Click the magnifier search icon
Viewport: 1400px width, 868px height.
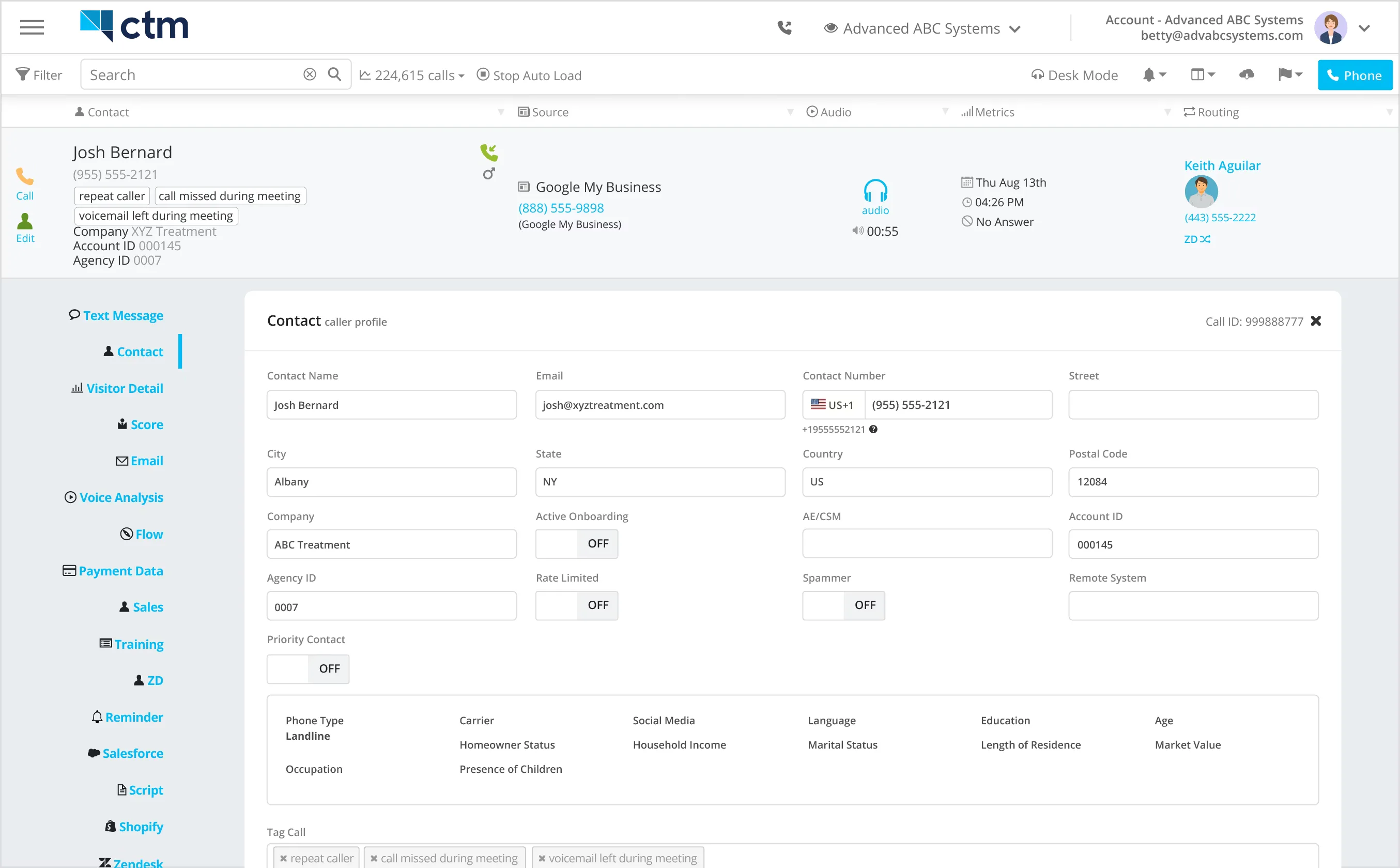click(x=334, y=74)
